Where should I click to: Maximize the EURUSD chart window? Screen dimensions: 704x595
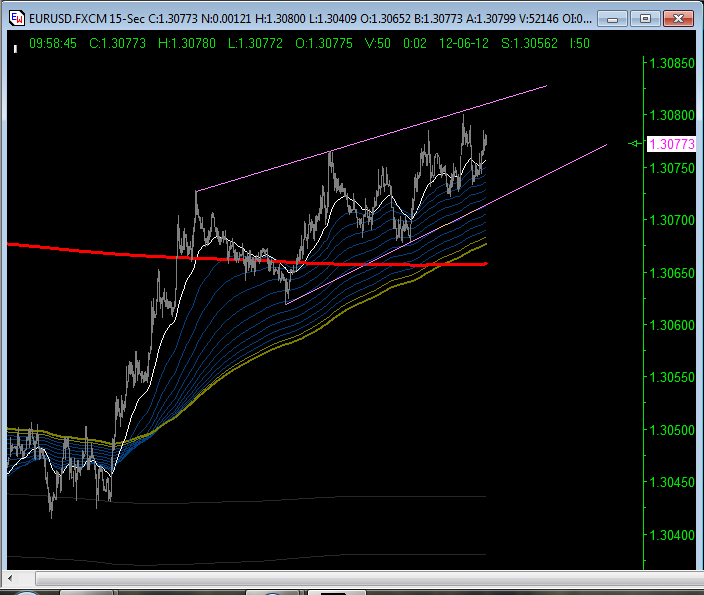[648, 18]
